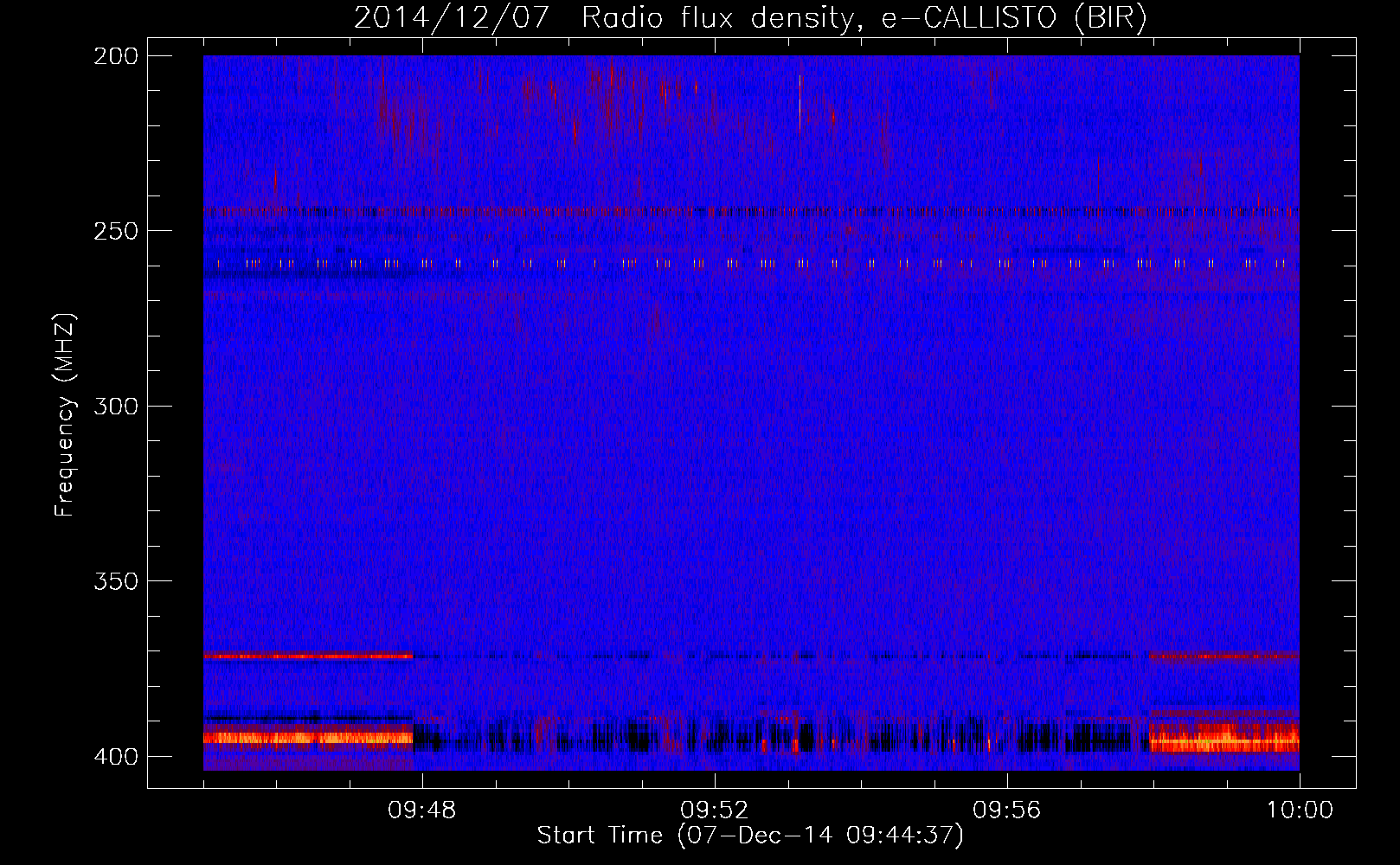Click the 09:52 time tick label

click(x=715, y=811)
